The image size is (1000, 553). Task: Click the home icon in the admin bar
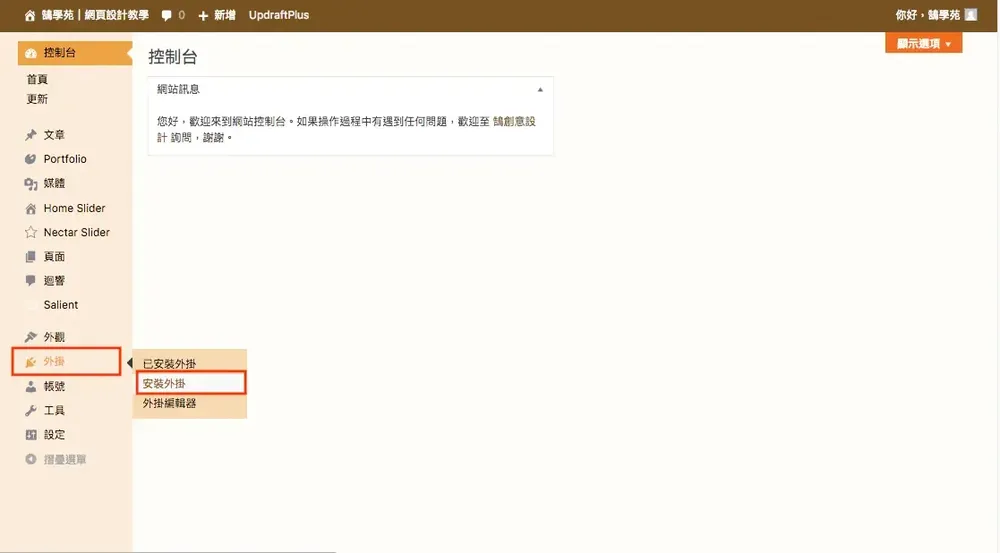[x=30, y=15]
